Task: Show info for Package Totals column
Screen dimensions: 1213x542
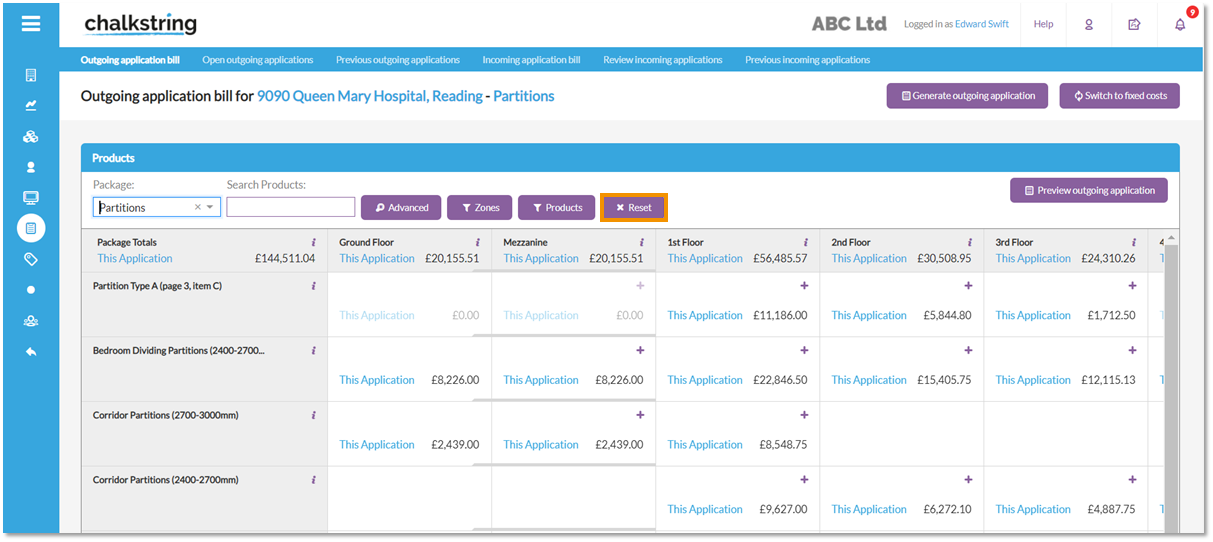Action: (x=313, y=242)
